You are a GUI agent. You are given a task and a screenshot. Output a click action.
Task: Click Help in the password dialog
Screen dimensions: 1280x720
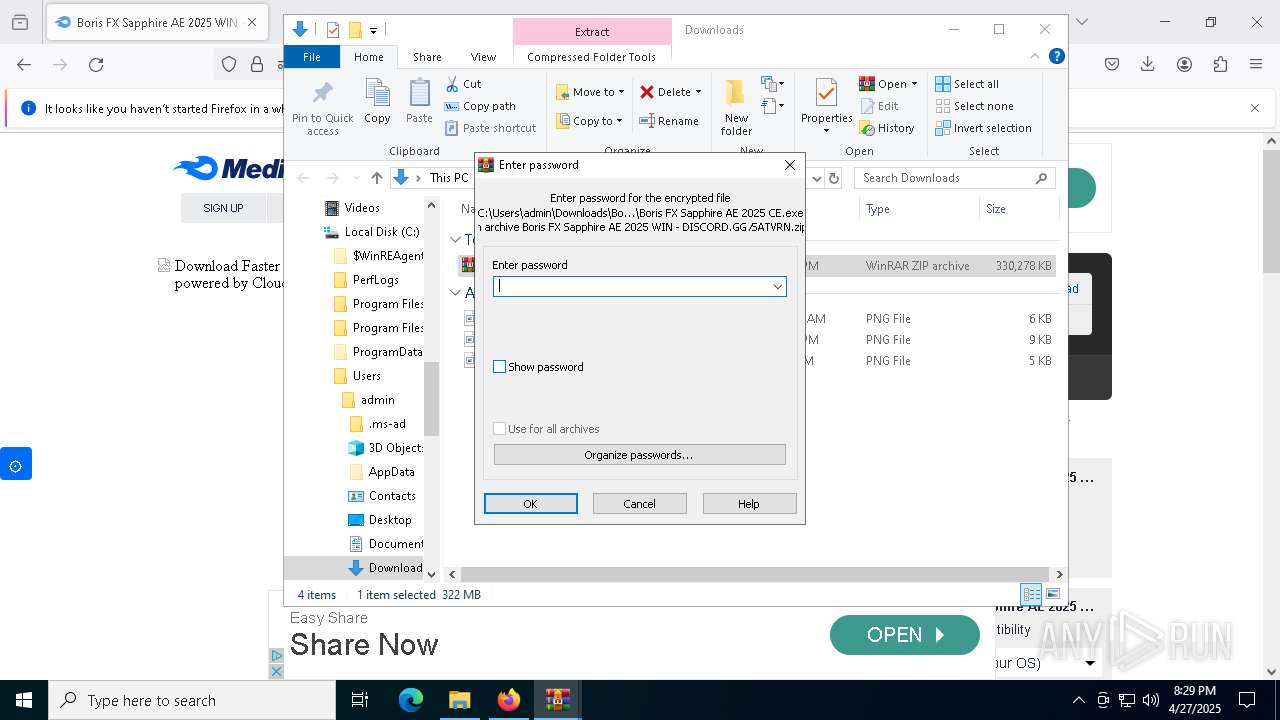[749, 504]
